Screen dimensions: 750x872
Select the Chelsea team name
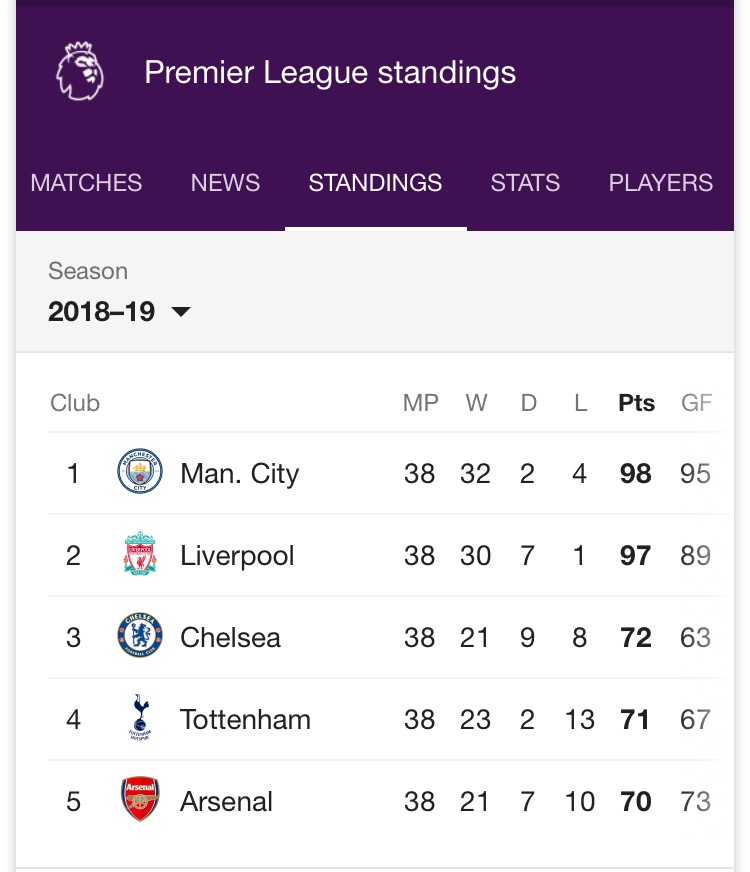pos(230,637)
